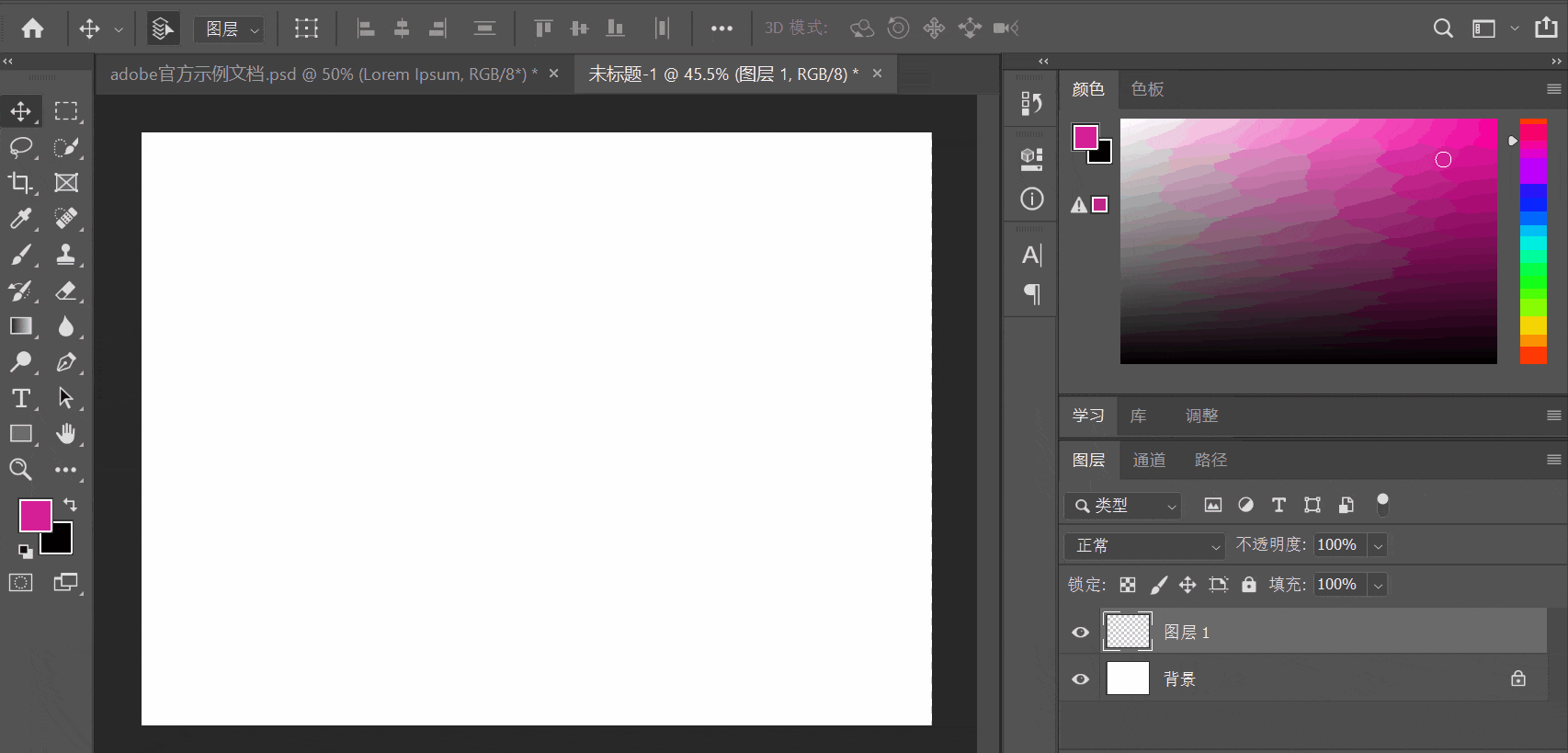This screenshot has width=1568, height=753.
Task: Switch to 库 libraries tab
Action: pyautogui.click(x=1138, y=416)
